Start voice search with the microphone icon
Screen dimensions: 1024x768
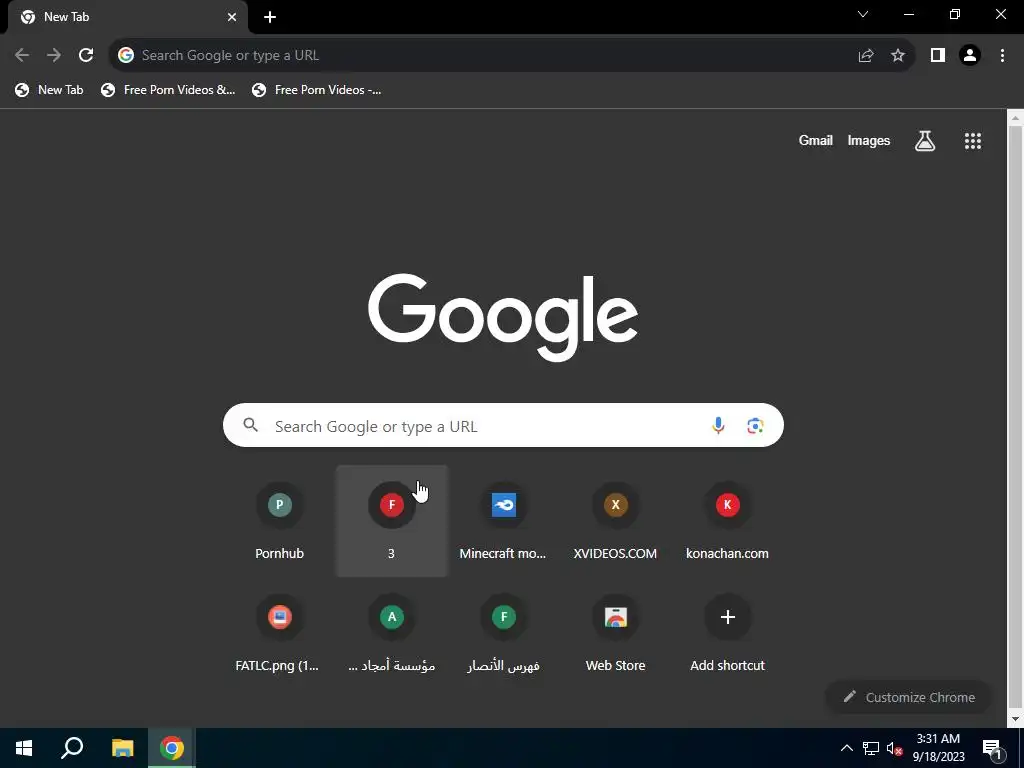pyautogui.click(x=718, y=426)
